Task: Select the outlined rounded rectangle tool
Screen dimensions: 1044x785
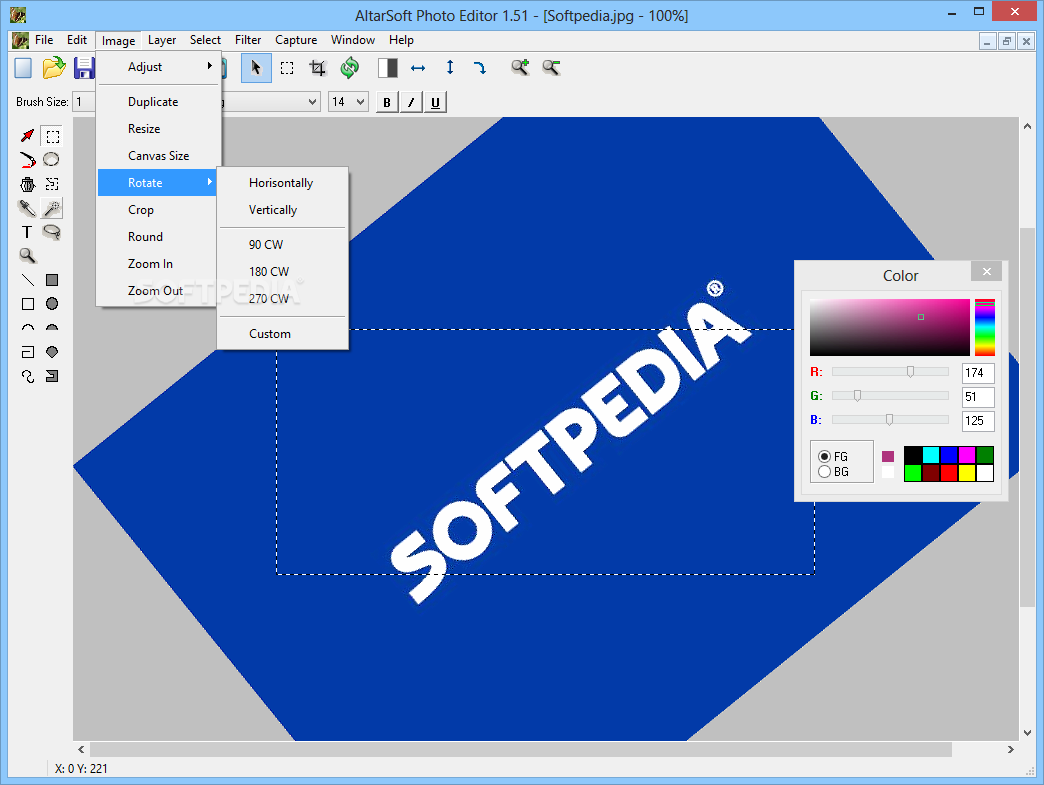Action: [27, 352]
